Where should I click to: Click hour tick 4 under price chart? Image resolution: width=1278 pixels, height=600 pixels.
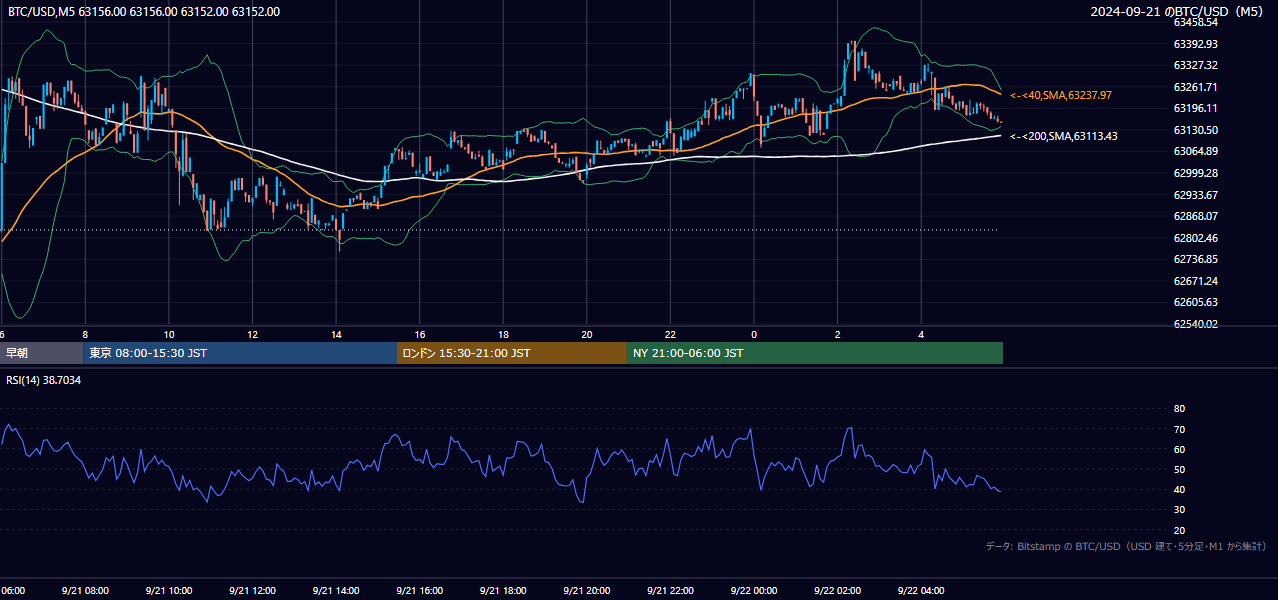pyautogui.click(x=921, y=334)
